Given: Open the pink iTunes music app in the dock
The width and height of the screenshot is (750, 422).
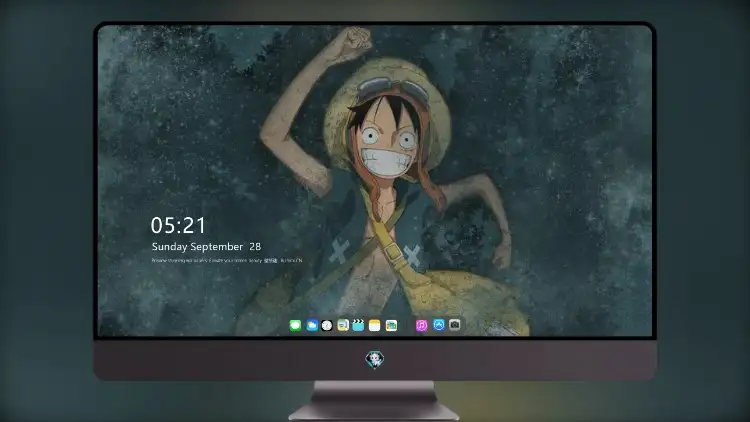Looking at the screenshot, I should click(x=421, y=325).
